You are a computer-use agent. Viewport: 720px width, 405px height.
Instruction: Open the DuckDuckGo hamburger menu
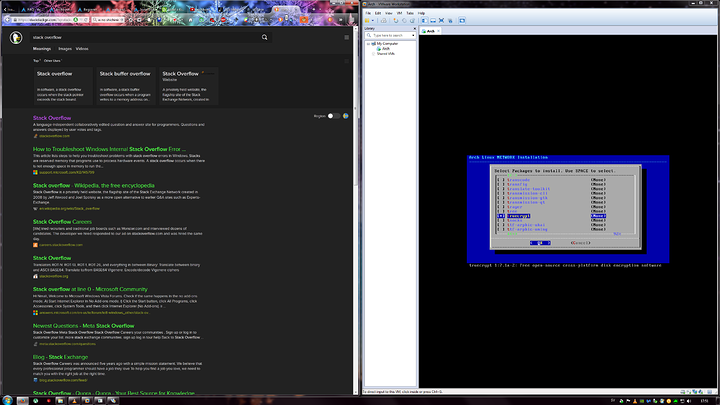tap(347, 37)
